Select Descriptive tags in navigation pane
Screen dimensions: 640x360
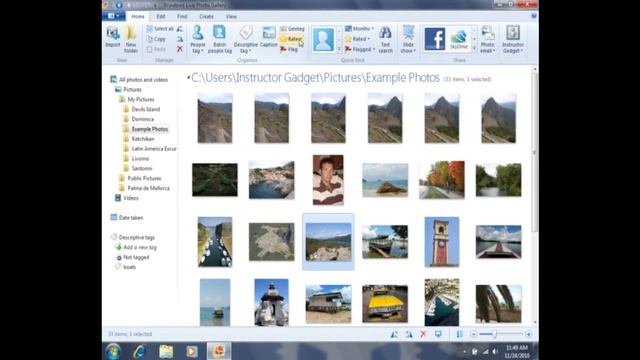pyautogui.click(x=136, y=237)
